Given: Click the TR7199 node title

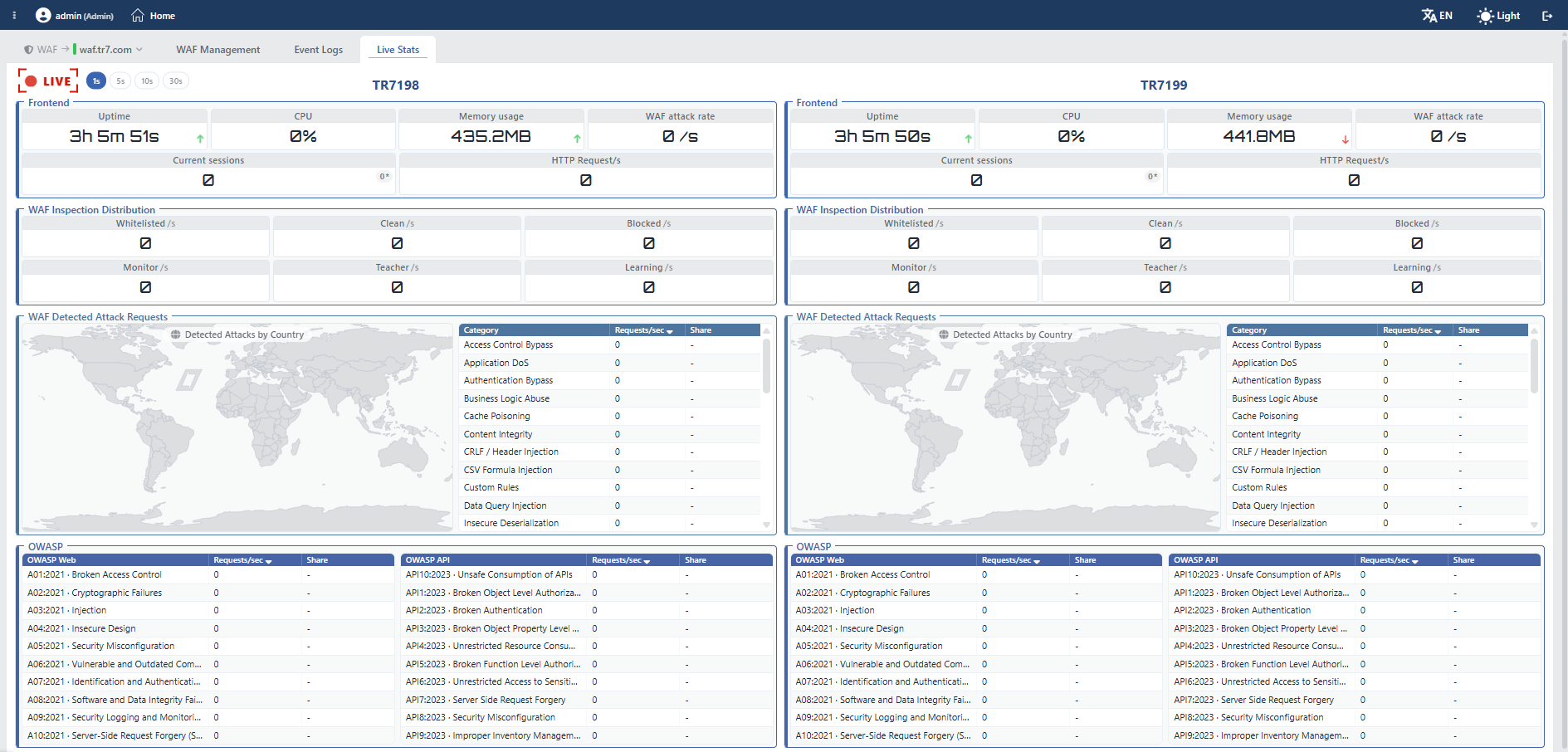Looking at the screenshot, I should (1164, 85).
